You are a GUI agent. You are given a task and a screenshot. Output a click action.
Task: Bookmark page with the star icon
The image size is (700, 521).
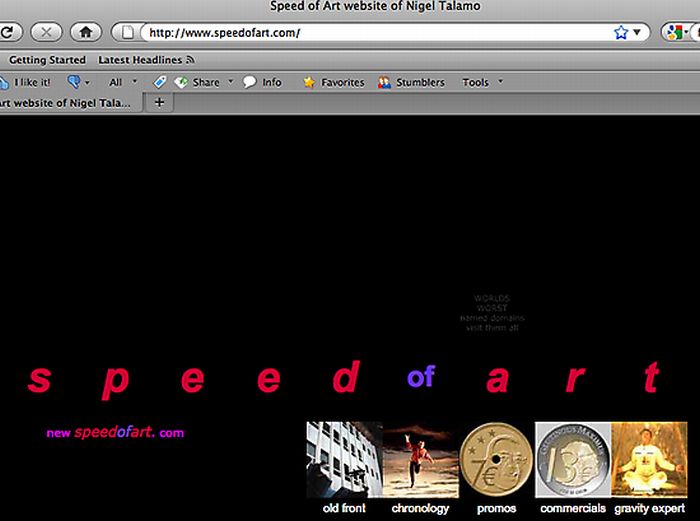coord(621,33)
